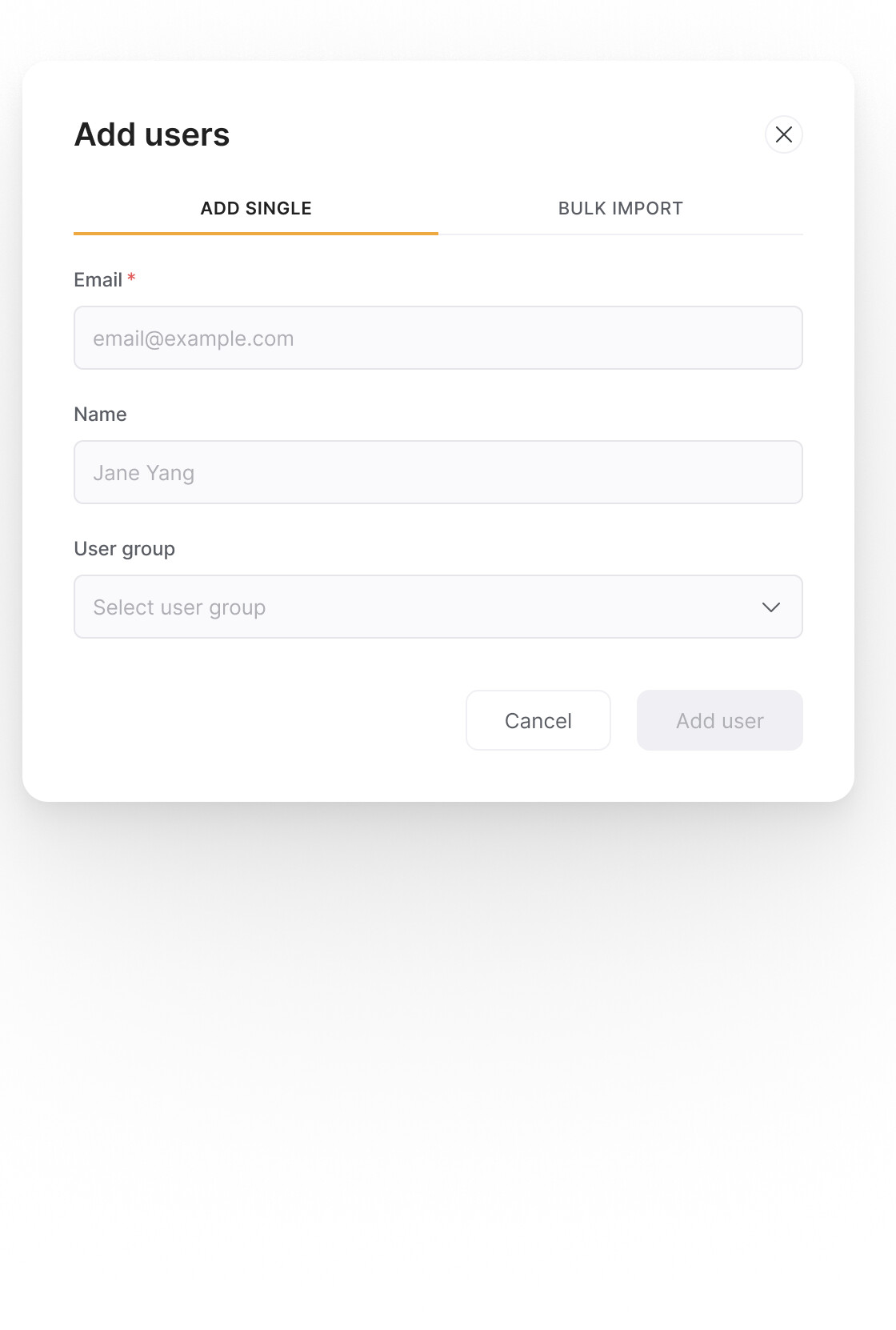Click the orange underline below Add Single
896x1330 pixels.
pos(256,234)
